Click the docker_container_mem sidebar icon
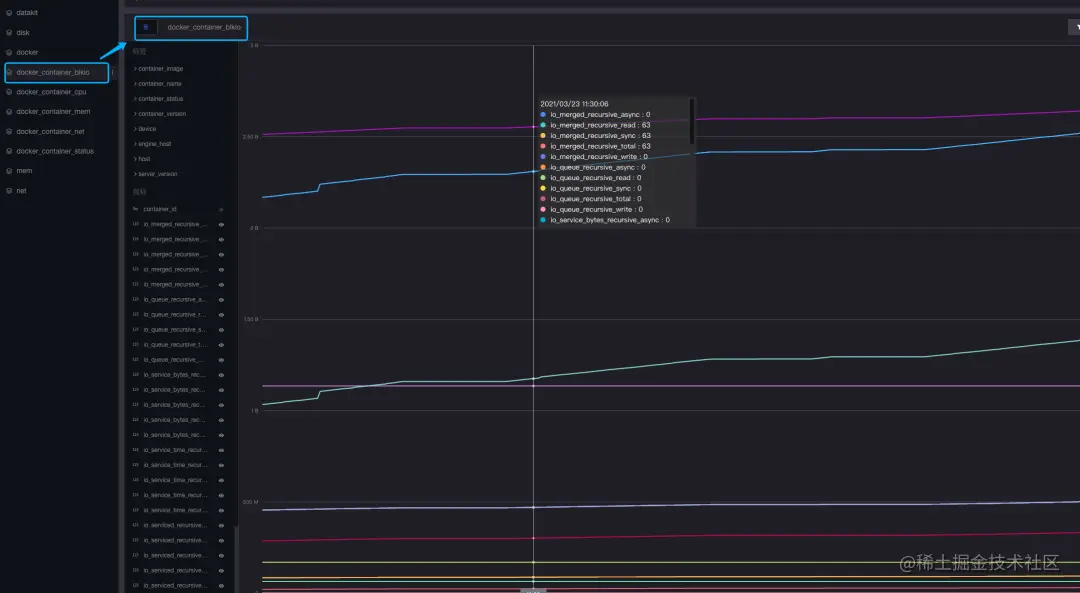The height and width of the screenshot is (593, 1080). [x=9, y=112]
